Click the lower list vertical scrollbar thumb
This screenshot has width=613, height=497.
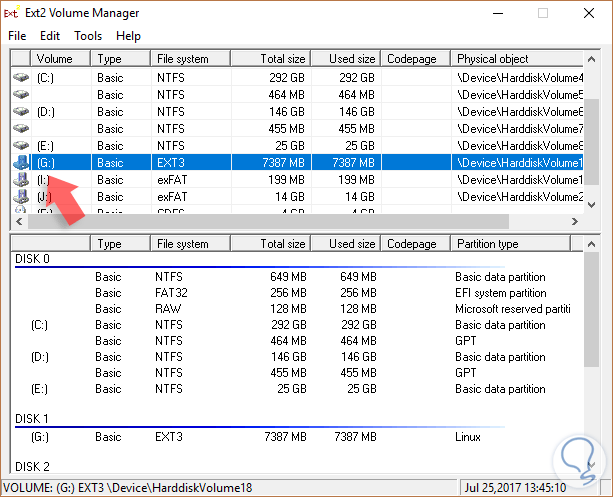click(591, 310)
